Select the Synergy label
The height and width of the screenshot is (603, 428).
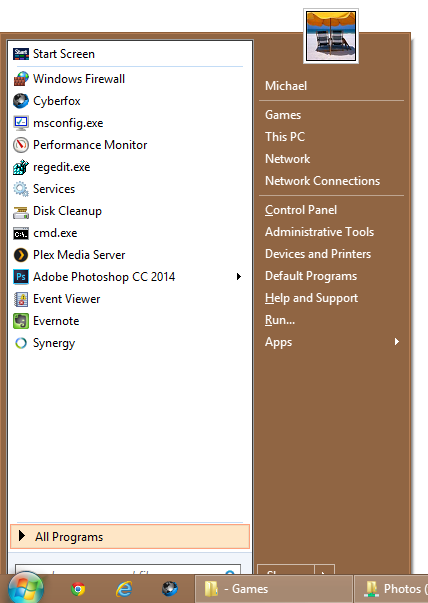click(x=54, y=343)
